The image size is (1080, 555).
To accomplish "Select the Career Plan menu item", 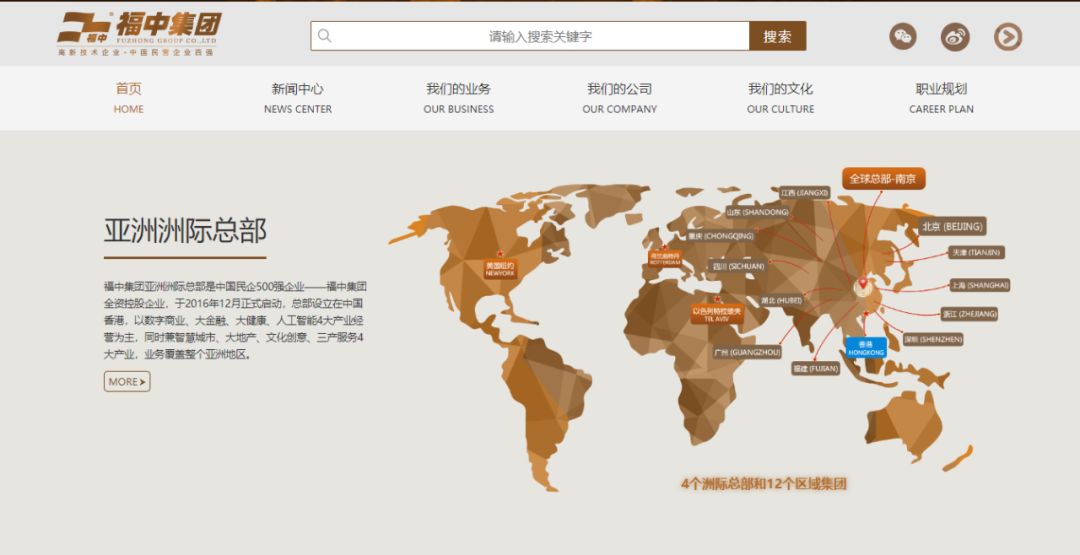I will click(x=941, y=98).
